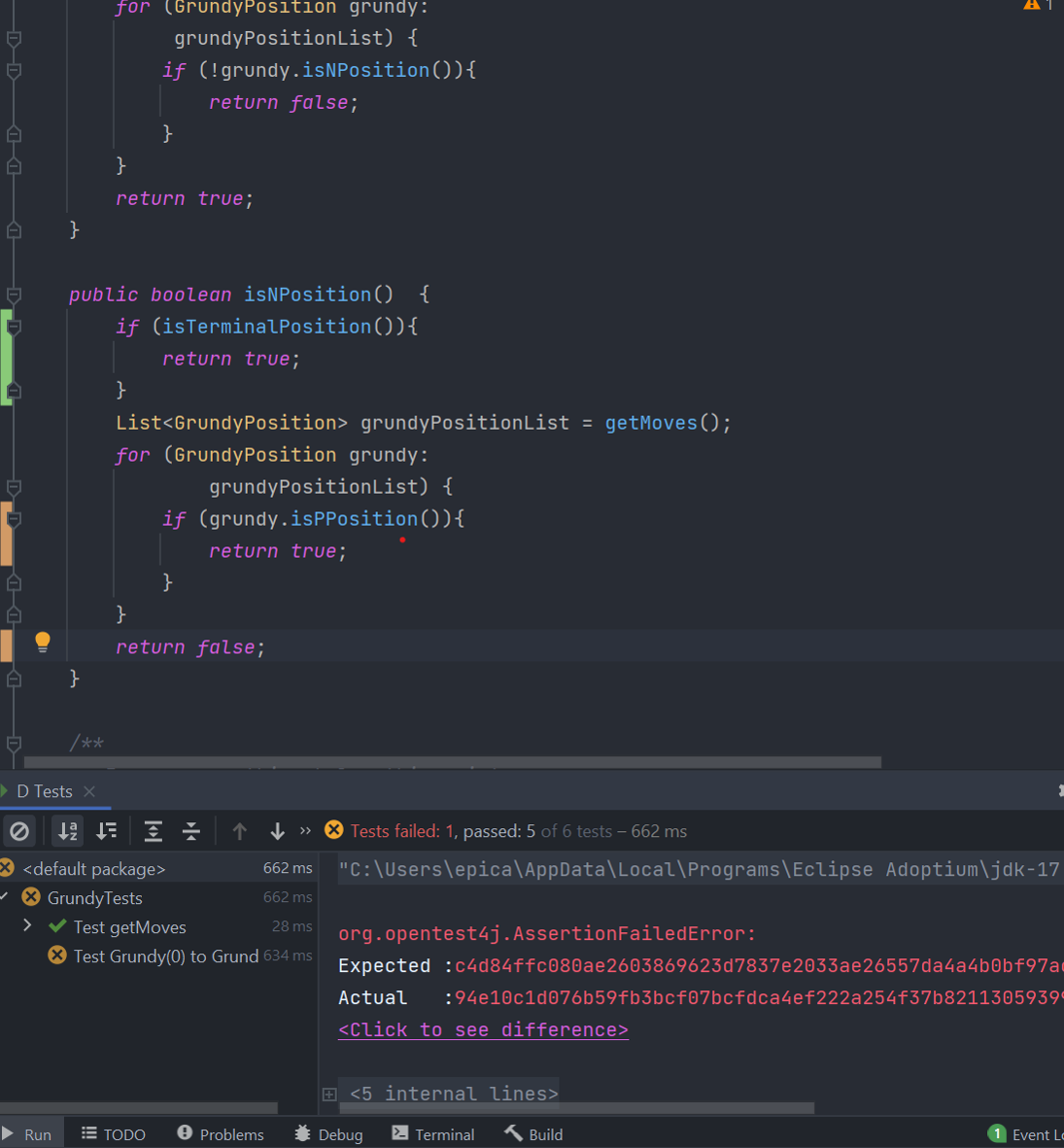Viewport: 1064px width, 1148px height.
Task: Select the failed Test Grundy(0) test
Action: (x=165, y=957)
